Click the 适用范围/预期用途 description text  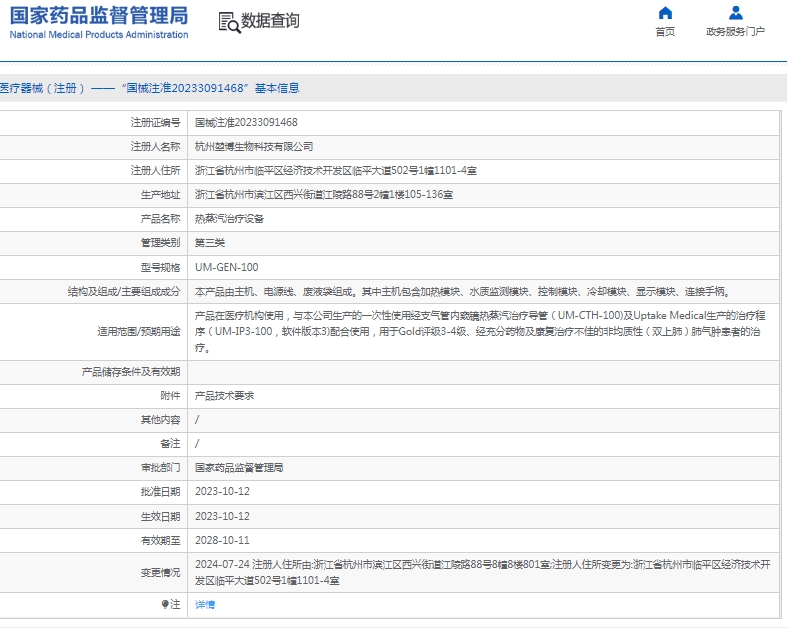point(480,331)
